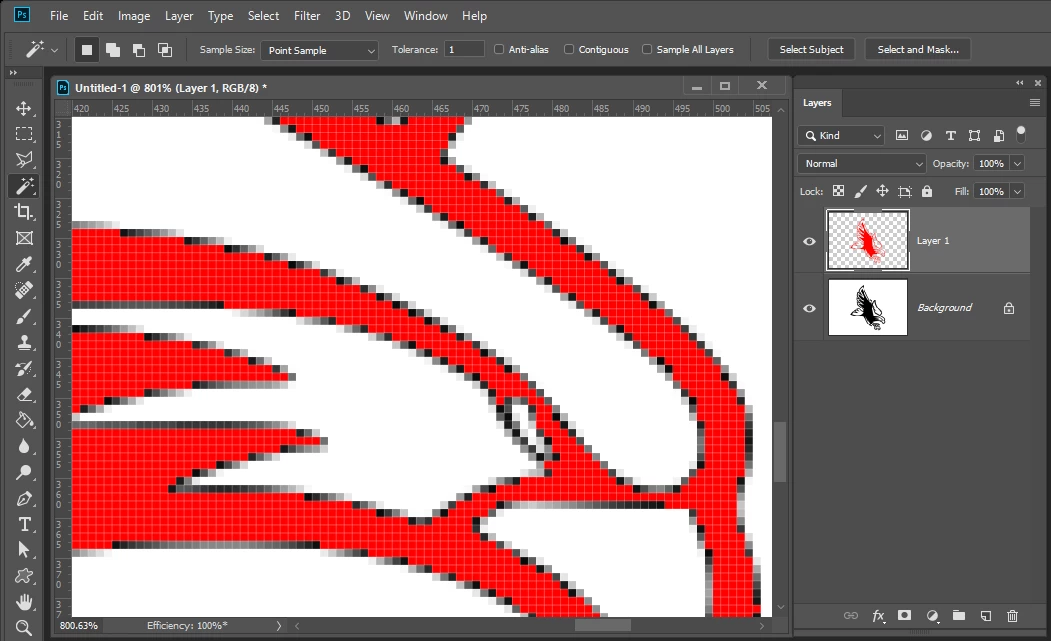1051x641 pixels.
Task: Click the Select Subject button
Action: tap(811, 50)
